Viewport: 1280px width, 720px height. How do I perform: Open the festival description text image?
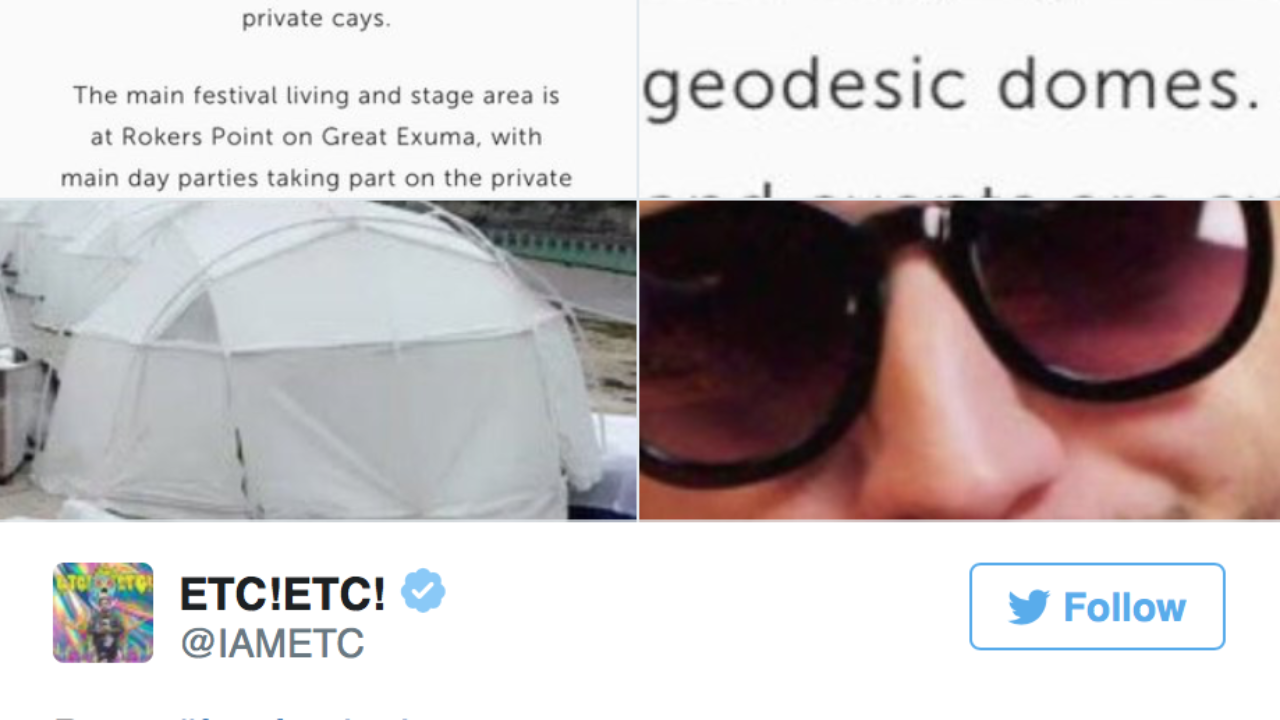click(x=318, y=99)
